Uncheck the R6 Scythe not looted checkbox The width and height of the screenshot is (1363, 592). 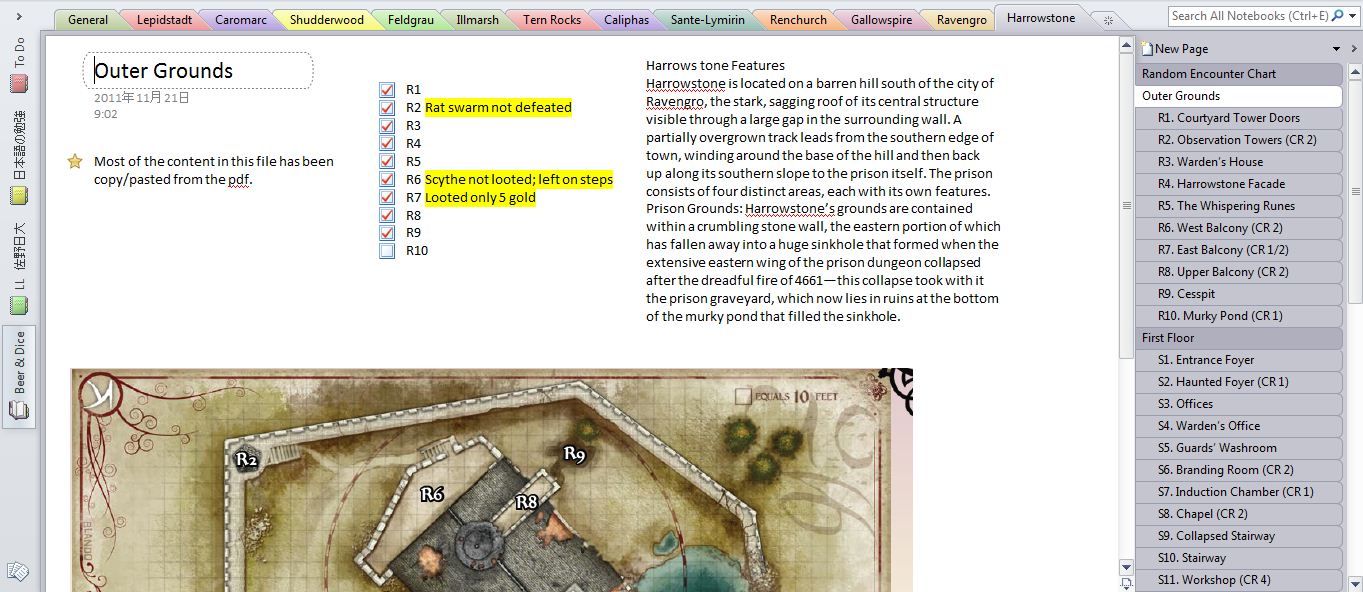[387, 179]
